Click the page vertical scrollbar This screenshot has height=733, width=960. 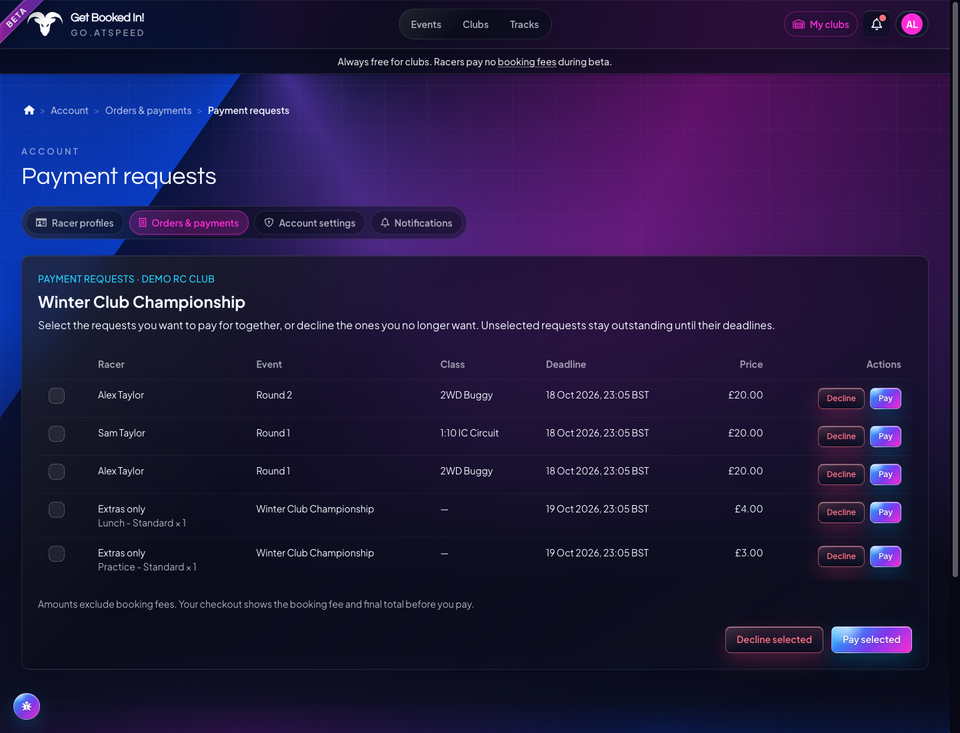pos(955,288)
